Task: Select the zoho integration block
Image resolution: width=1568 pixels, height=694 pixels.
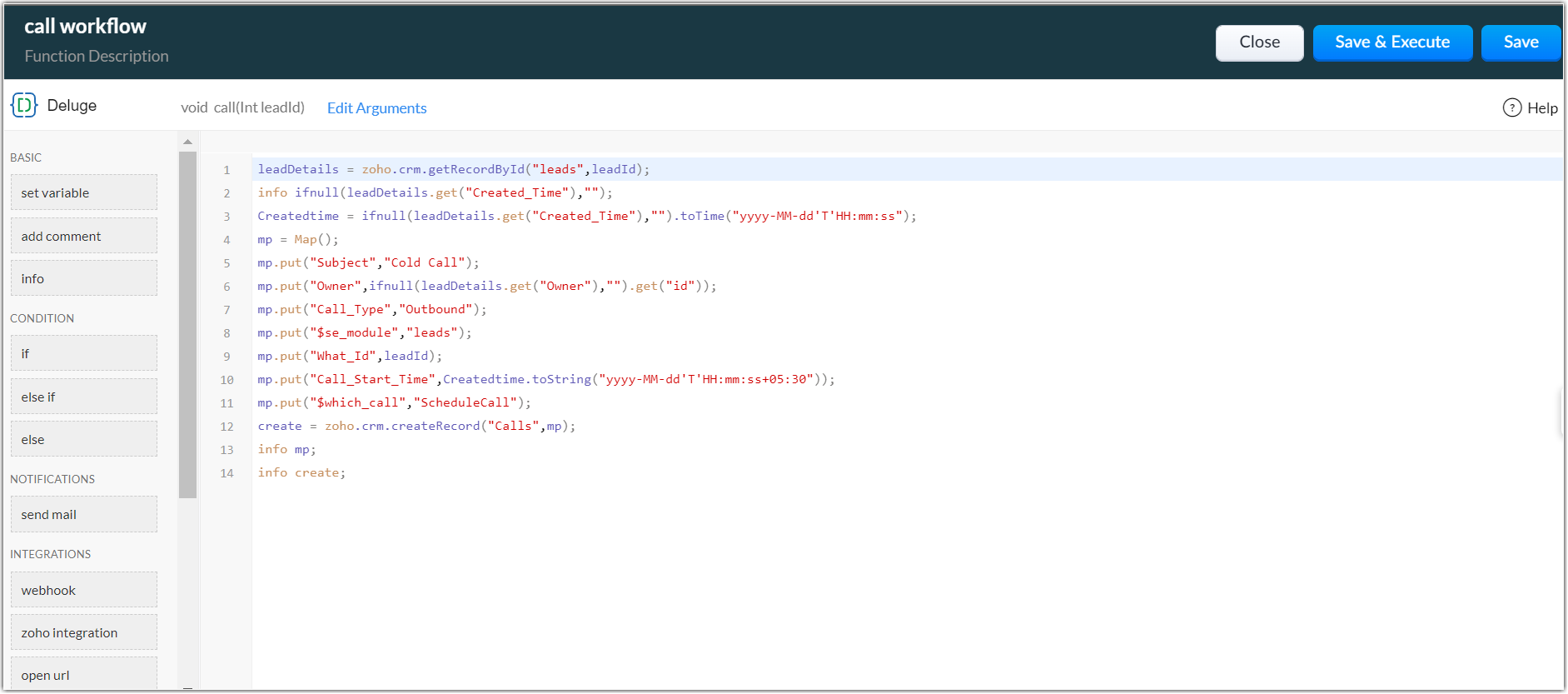Action: point(84,632)
